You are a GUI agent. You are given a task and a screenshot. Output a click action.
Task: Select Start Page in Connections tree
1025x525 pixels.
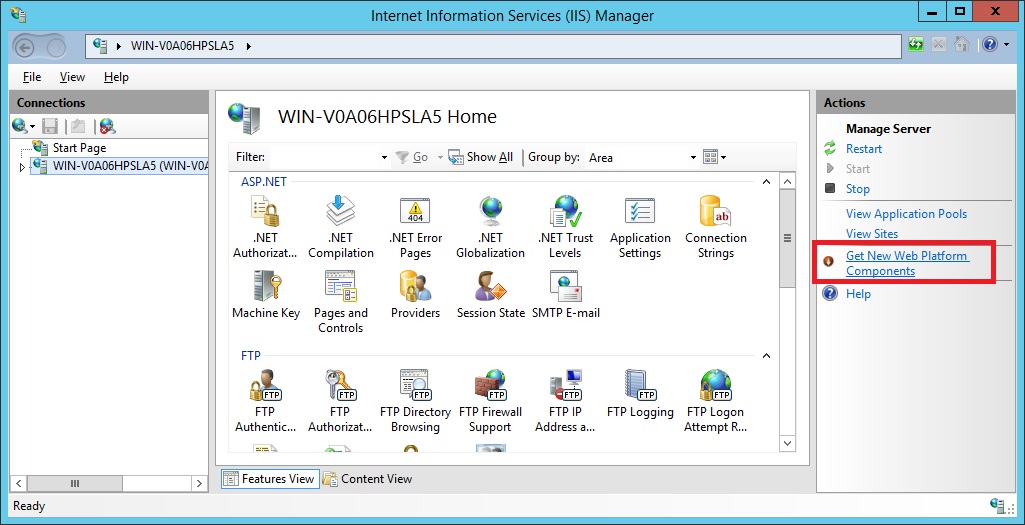[79, 148]
